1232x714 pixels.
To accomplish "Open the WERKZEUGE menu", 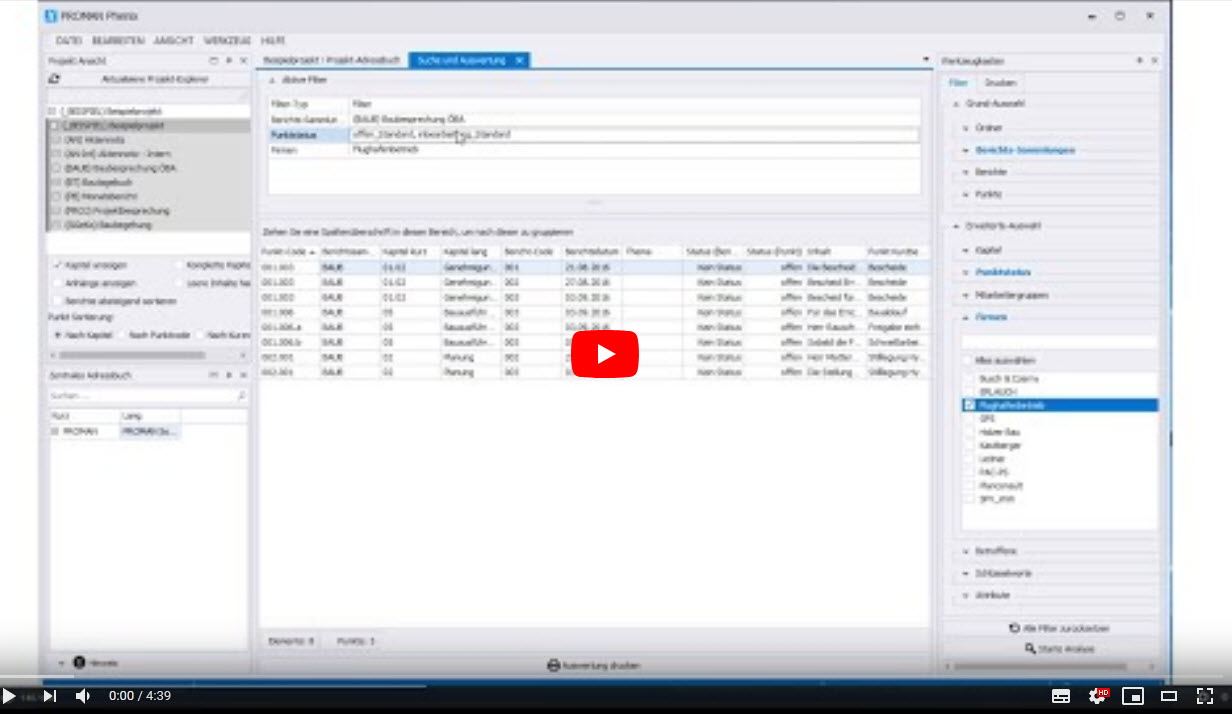I will pos(227,41).
